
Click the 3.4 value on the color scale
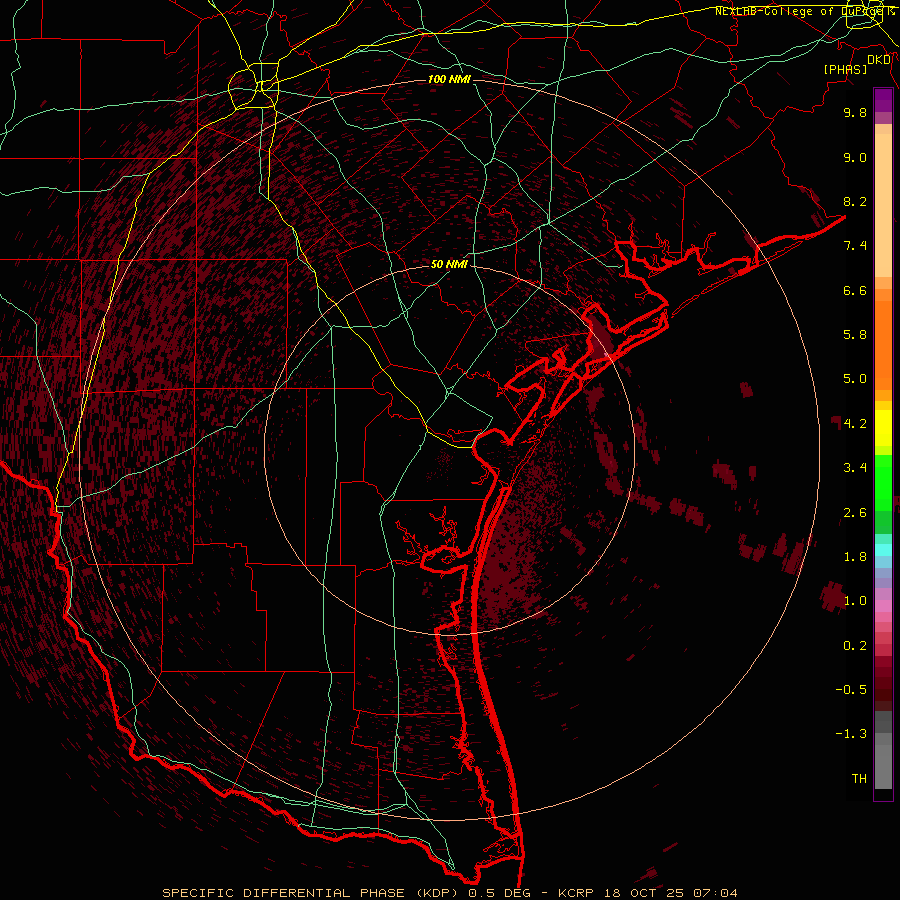tap(855, 468)
